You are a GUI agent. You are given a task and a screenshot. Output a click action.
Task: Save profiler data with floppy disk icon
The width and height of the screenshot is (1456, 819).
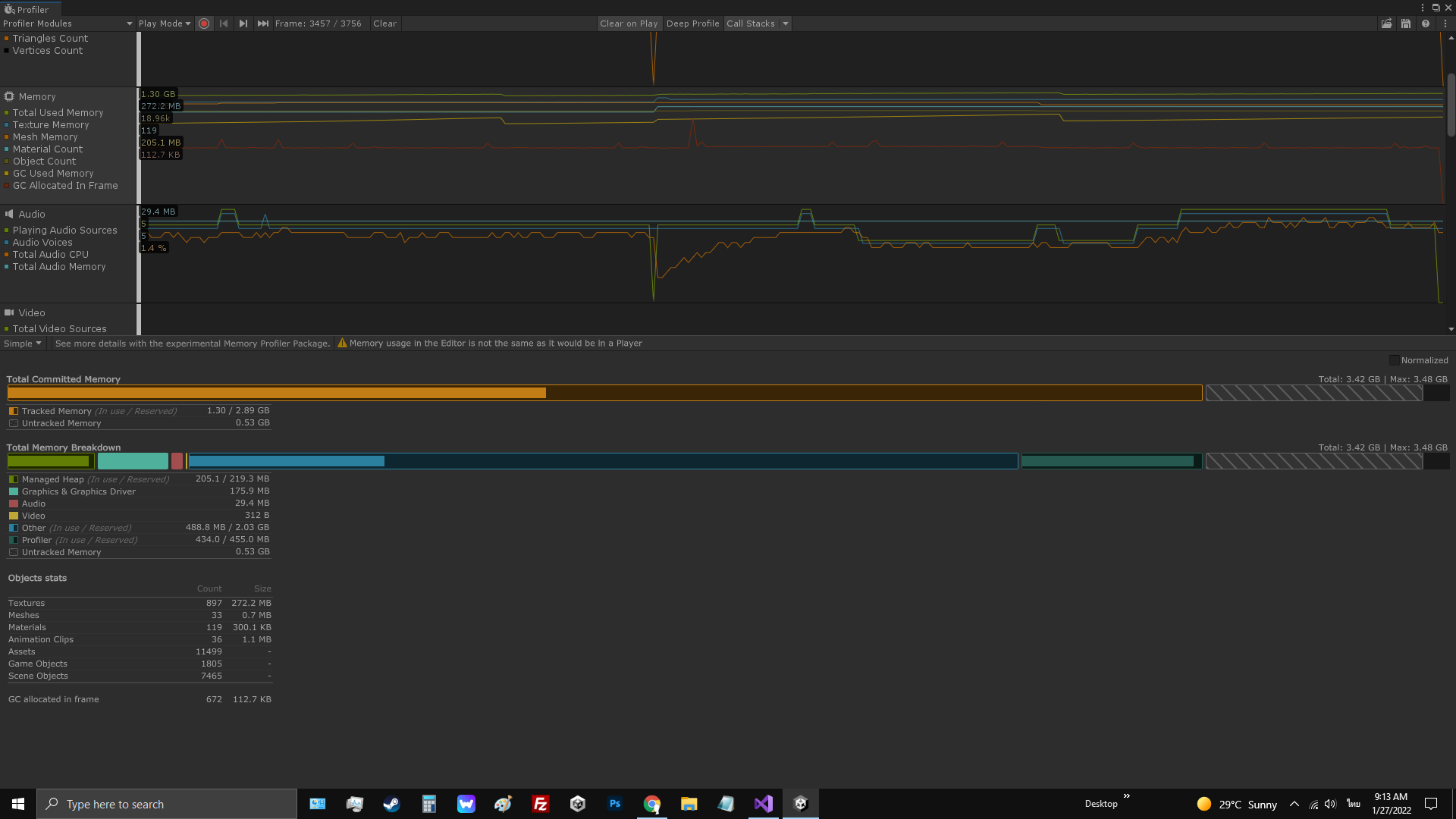click(1406, 24)
